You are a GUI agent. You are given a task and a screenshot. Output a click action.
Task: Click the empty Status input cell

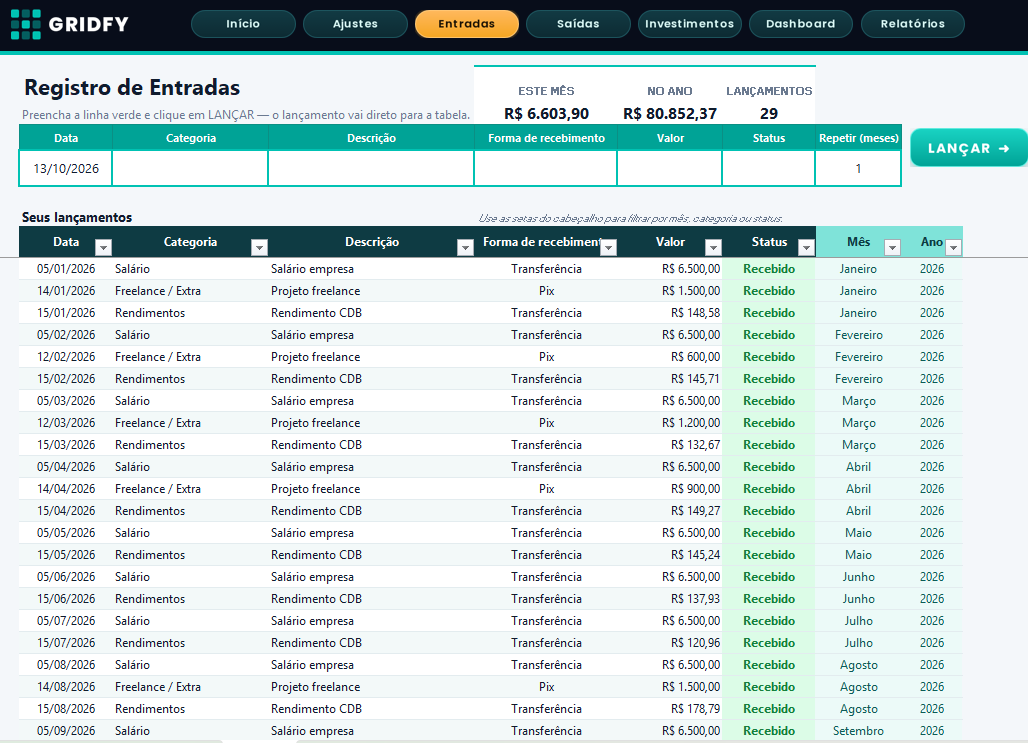[x=768, y=169]
